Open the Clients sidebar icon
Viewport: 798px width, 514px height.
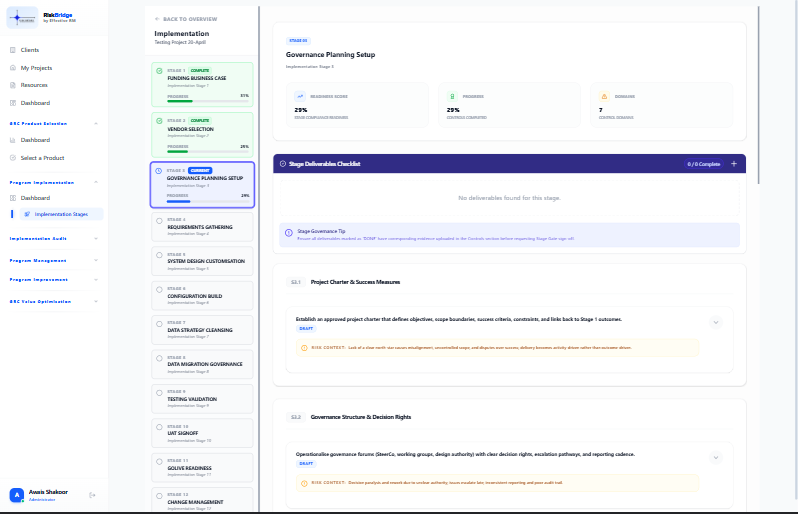pyautogui.click(x=13, y=50)
